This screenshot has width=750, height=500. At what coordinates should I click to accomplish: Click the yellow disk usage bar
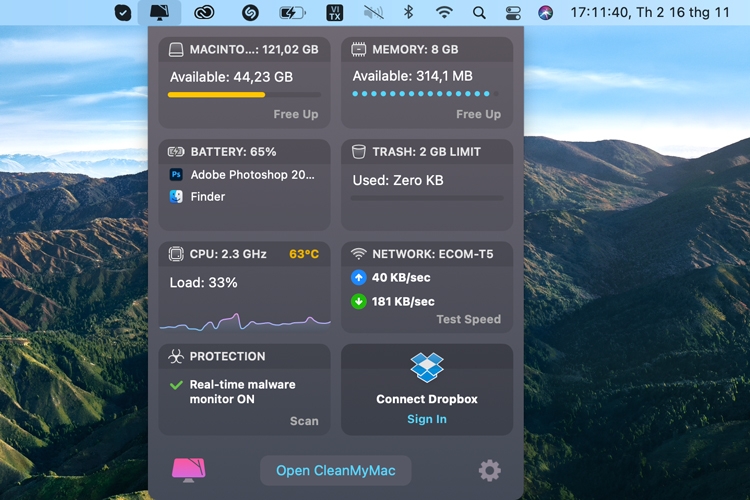244,95
